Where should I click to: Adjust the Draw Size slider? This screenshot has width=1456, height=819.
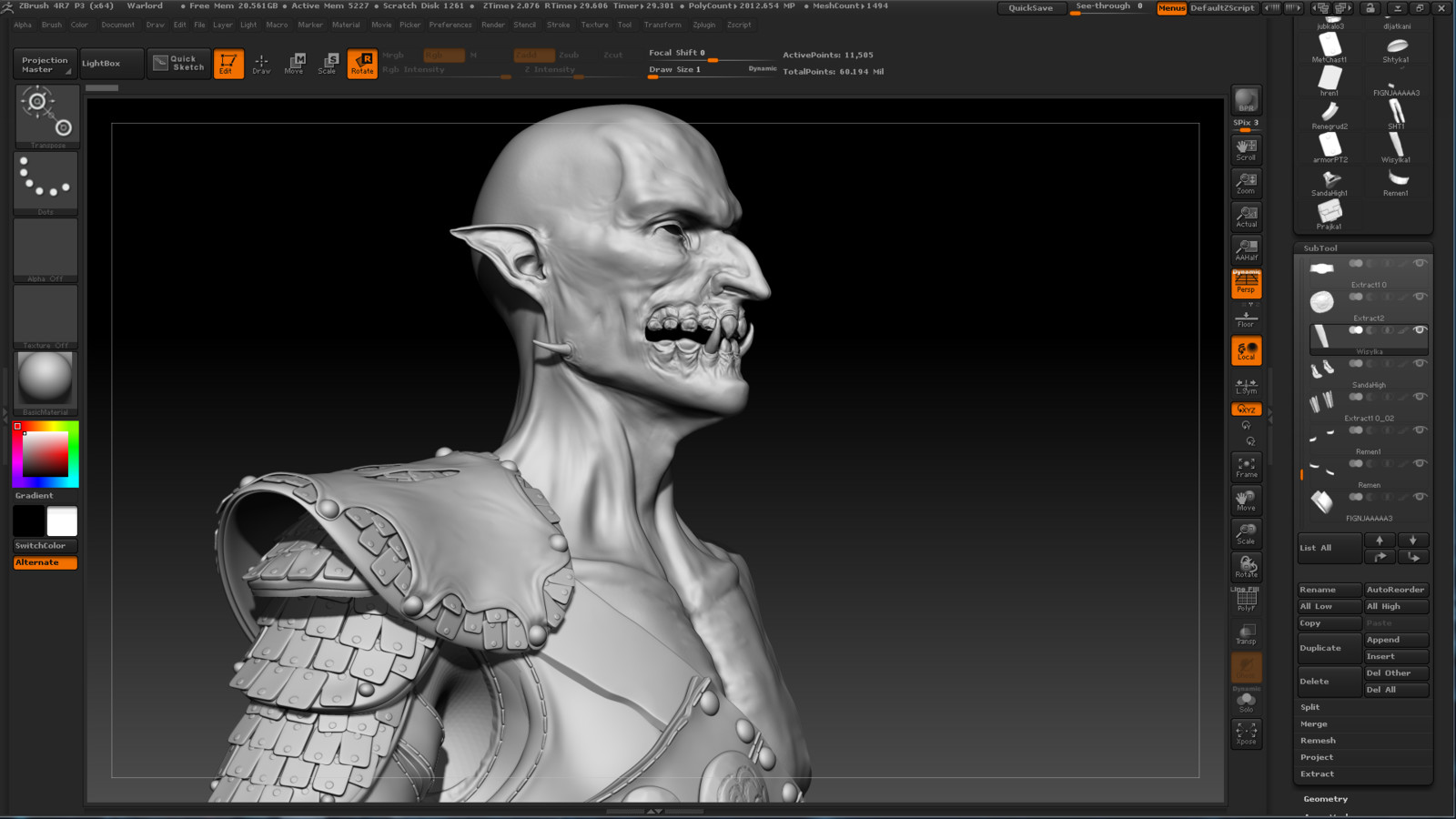tap(711, 71)
